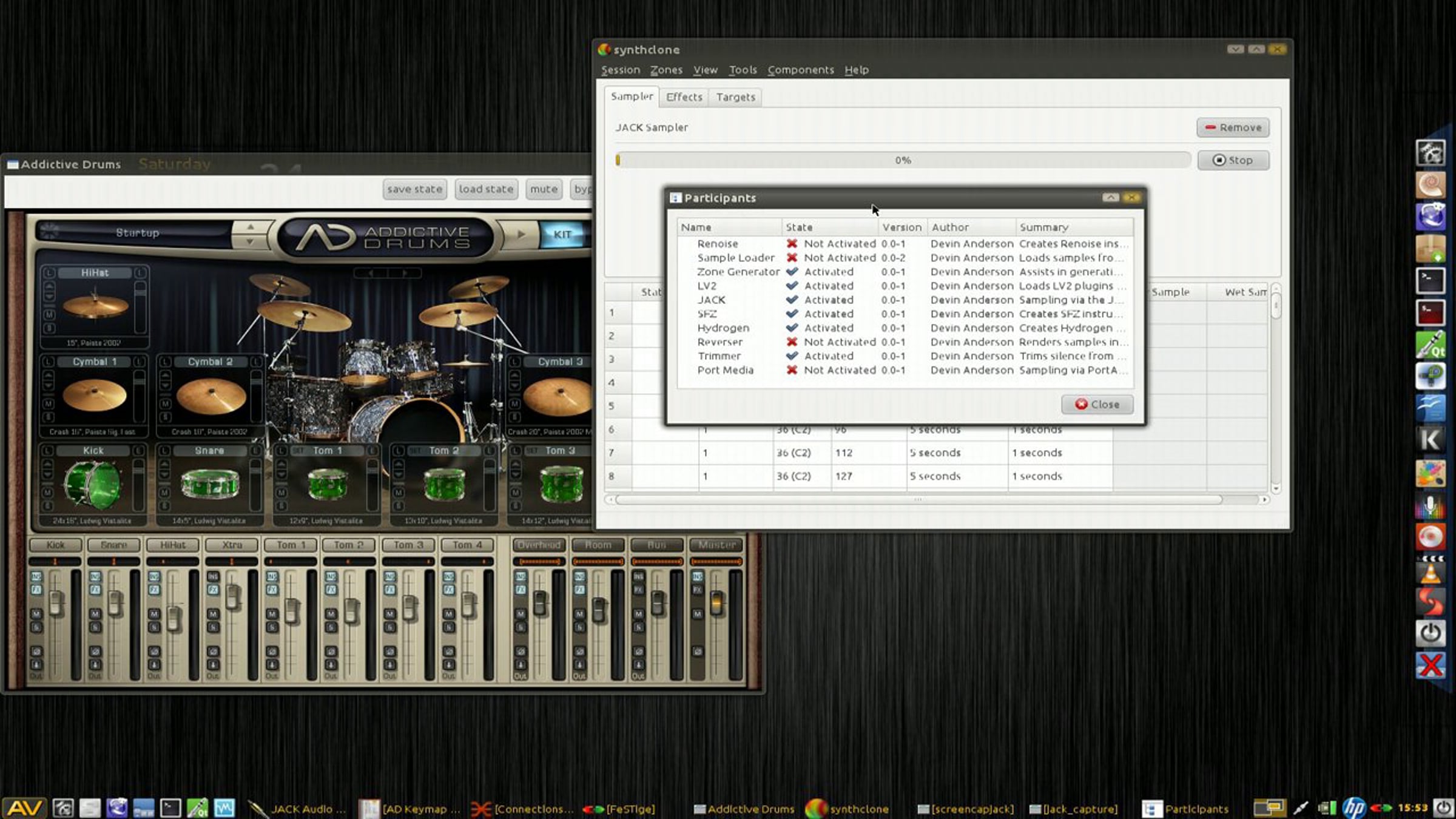
Task: Click the play arrow beside the Addictive Drums logo
Action: pos(521,234)
